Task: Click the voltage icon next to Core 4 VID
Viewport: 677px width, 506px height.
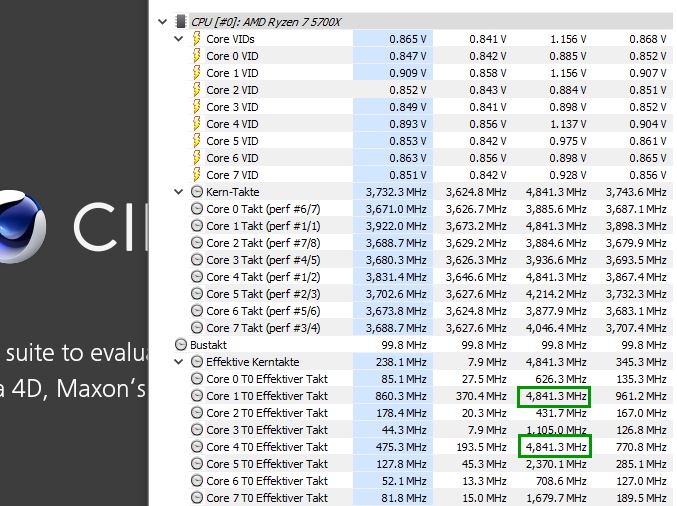Action: pos(196,124)
